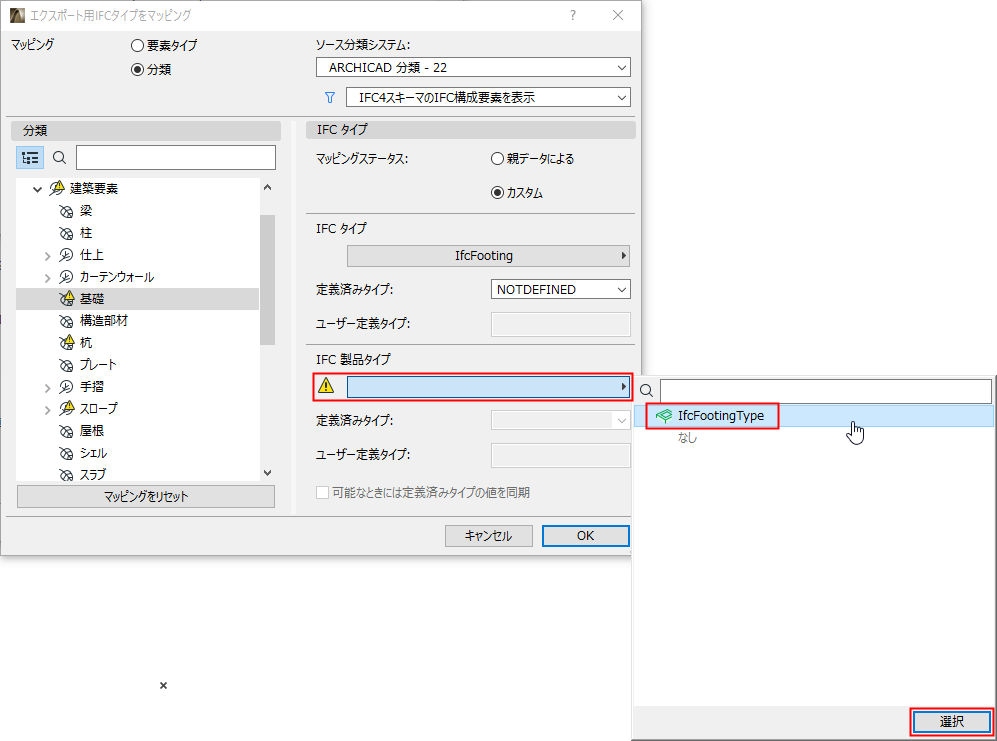Click the magnifier icon in the popup list
Image resolution: width=997 pixels, height=741 pixels.
[647, 391]
